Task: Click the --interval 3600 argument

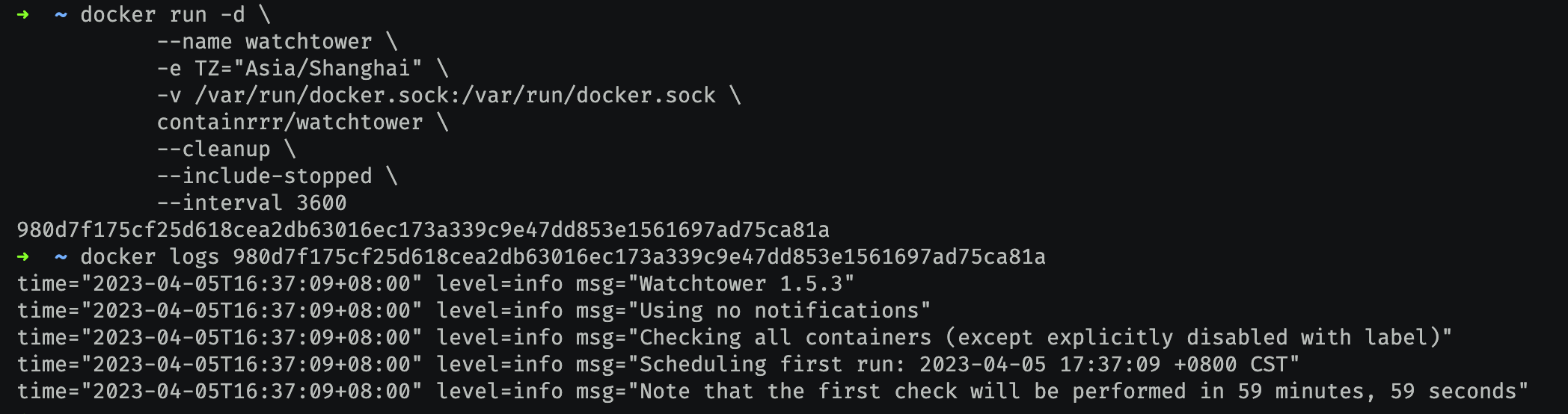Action: point(251,203)
